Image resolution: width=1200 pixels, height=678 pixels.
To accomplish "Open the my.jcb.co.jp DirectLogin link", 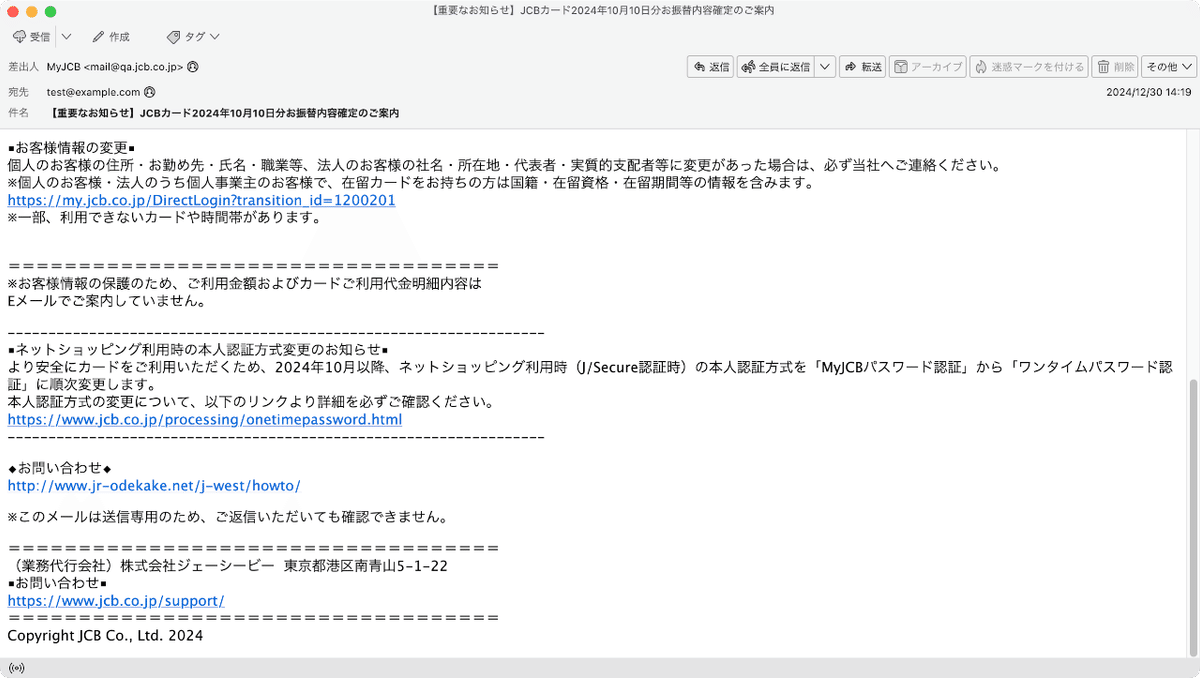I will pyautogui.click(x=201, y=200).
